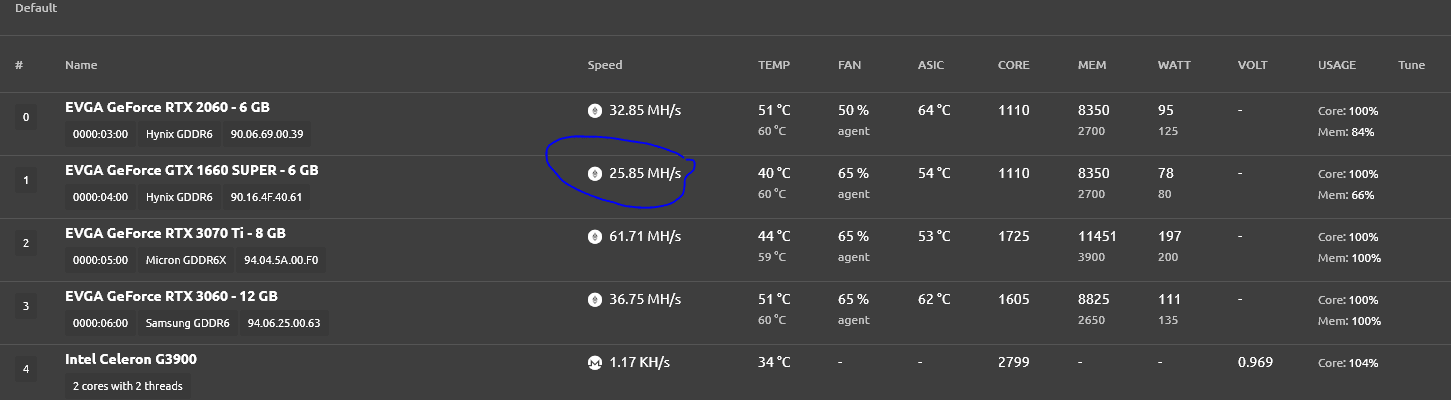Select the EVGA GeForce GTX 1660 SUPER name
The width and height of the screenshot is (1451, 400).
tap(192, 170)
